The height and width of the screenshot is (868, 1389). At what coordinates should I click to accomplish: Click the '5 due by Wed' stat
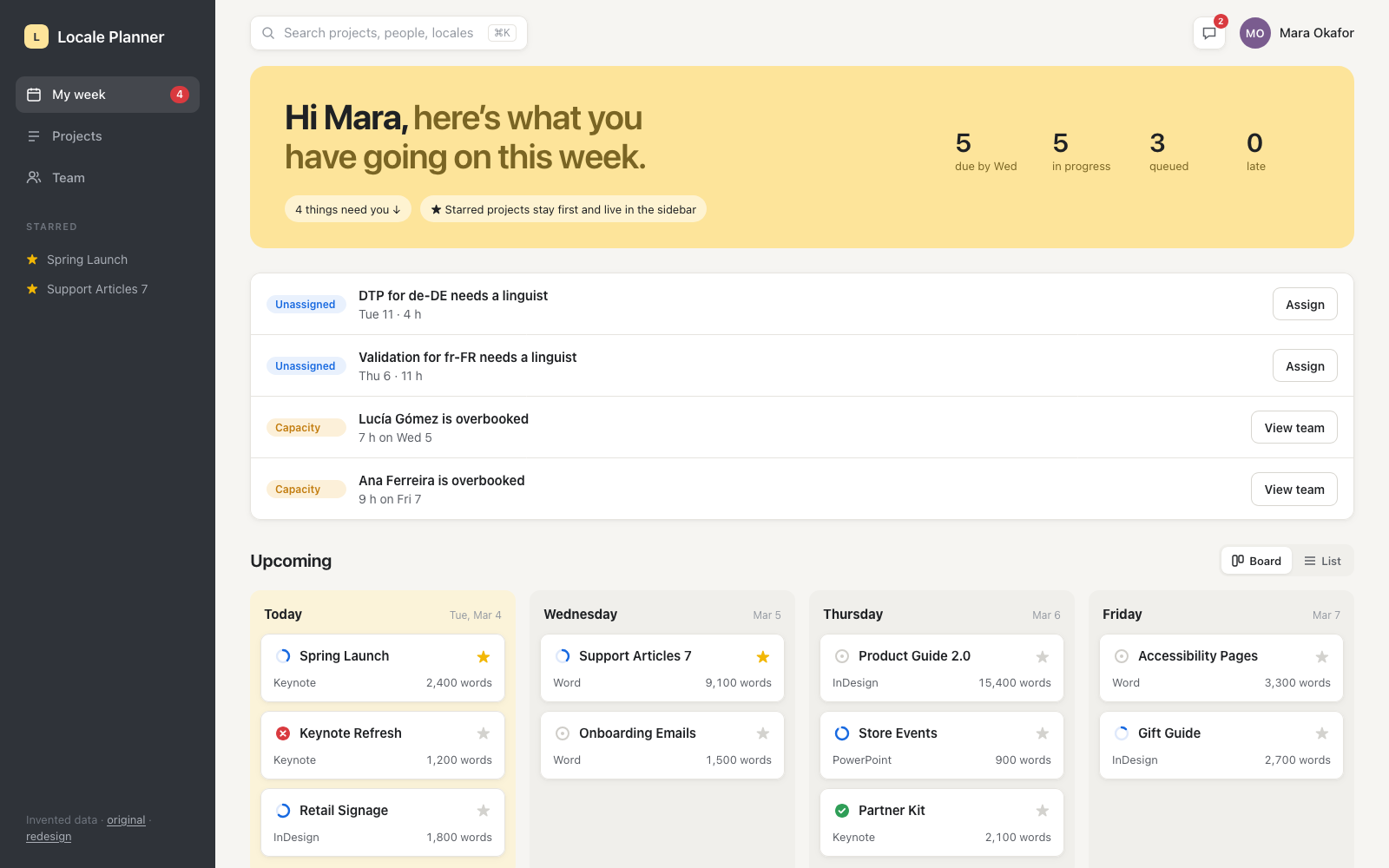click(985, 152)
